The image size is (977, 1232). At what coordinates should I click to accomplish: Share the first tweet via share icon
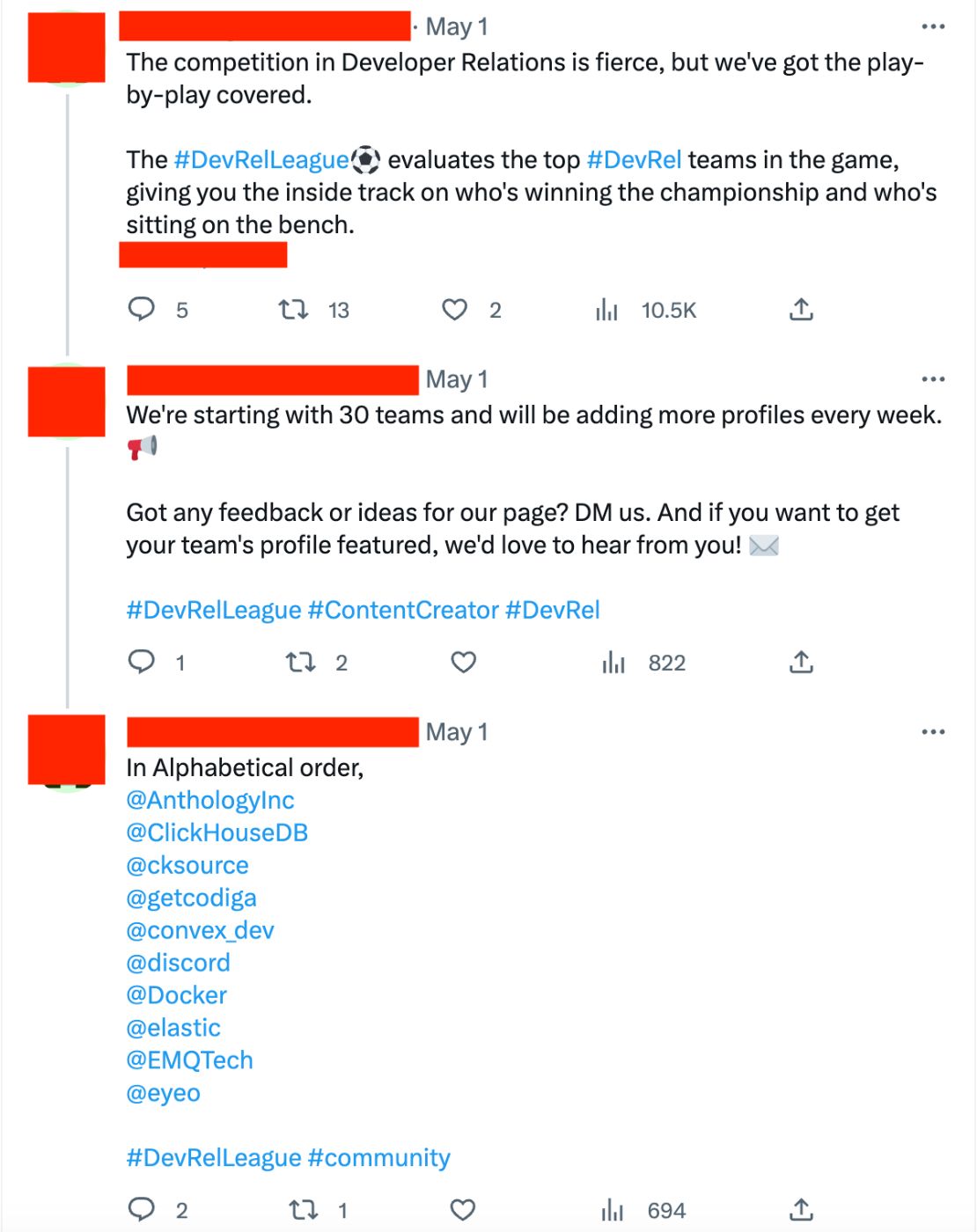[801, 309]
